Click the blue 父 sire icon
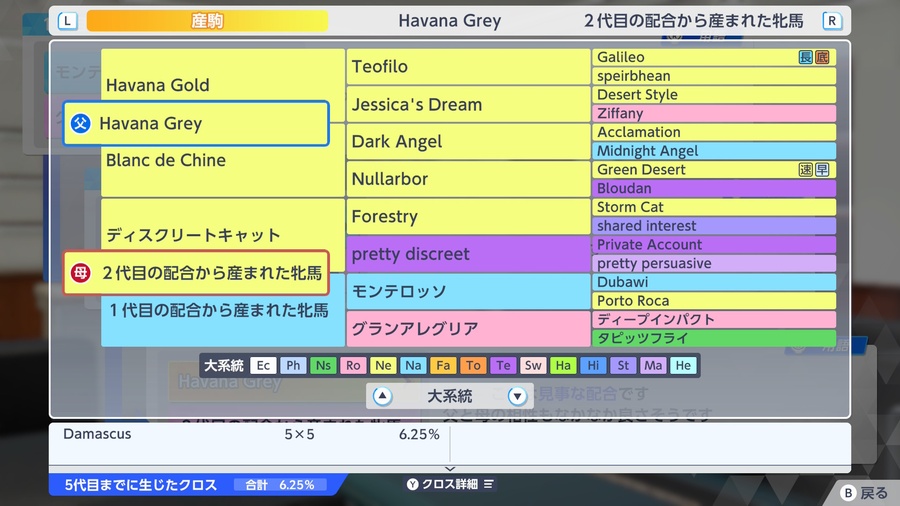Image resolution: width=900 pixels, height=506 pixels. click(x=81, y=123)
